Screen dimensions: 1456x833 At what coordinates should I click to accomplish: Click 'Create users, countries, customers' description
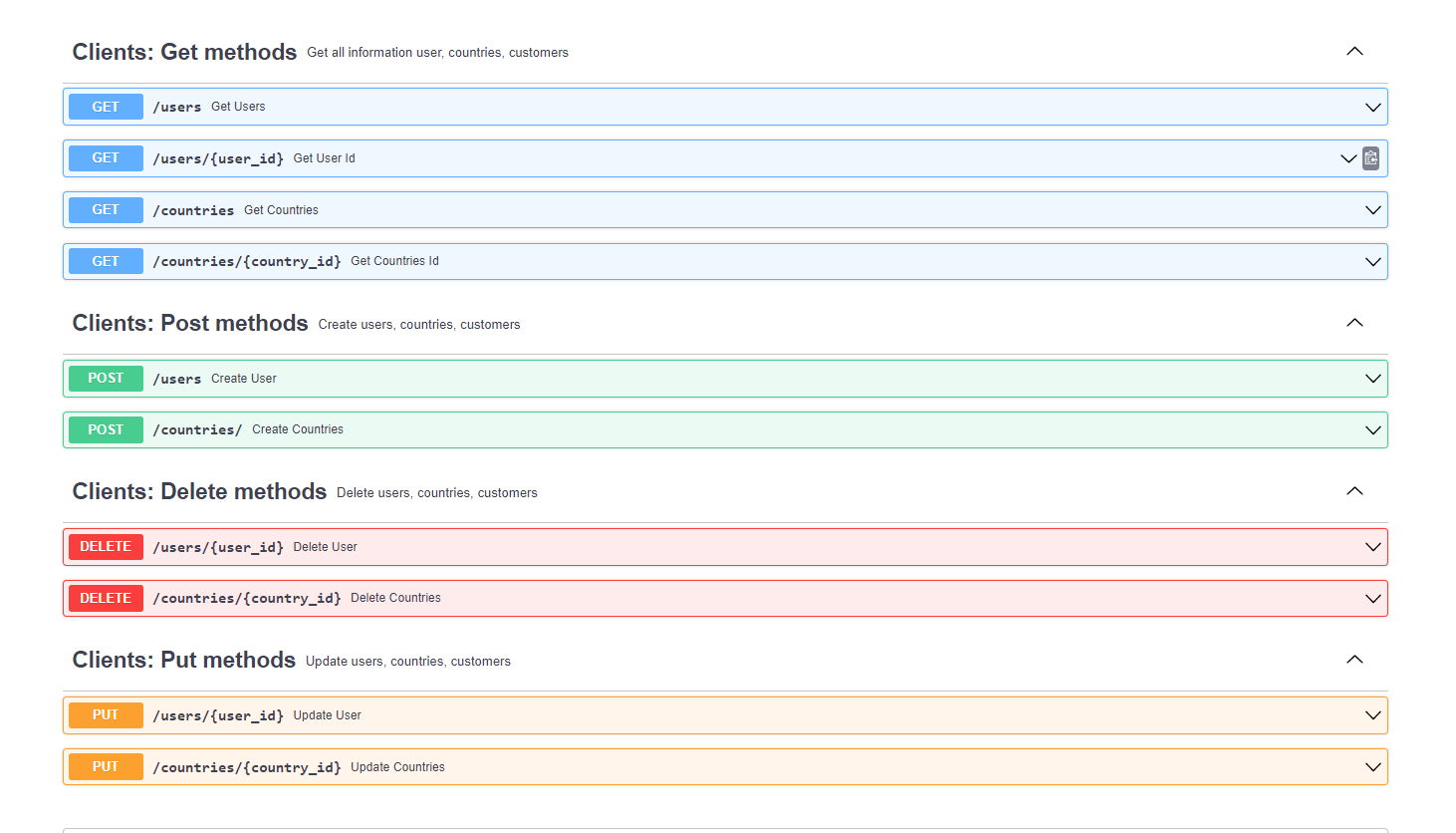click(419, 325)
